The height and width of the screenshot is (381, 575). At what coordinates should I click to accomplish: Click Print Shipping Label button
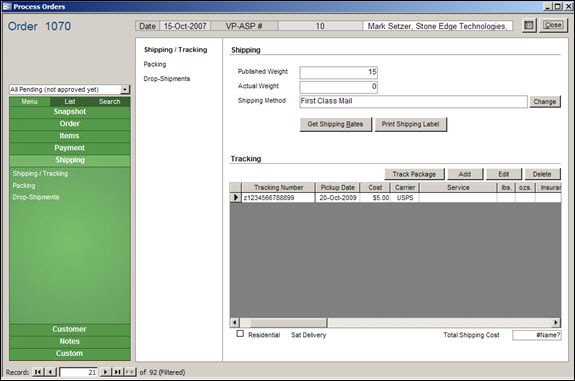[410, 124]
